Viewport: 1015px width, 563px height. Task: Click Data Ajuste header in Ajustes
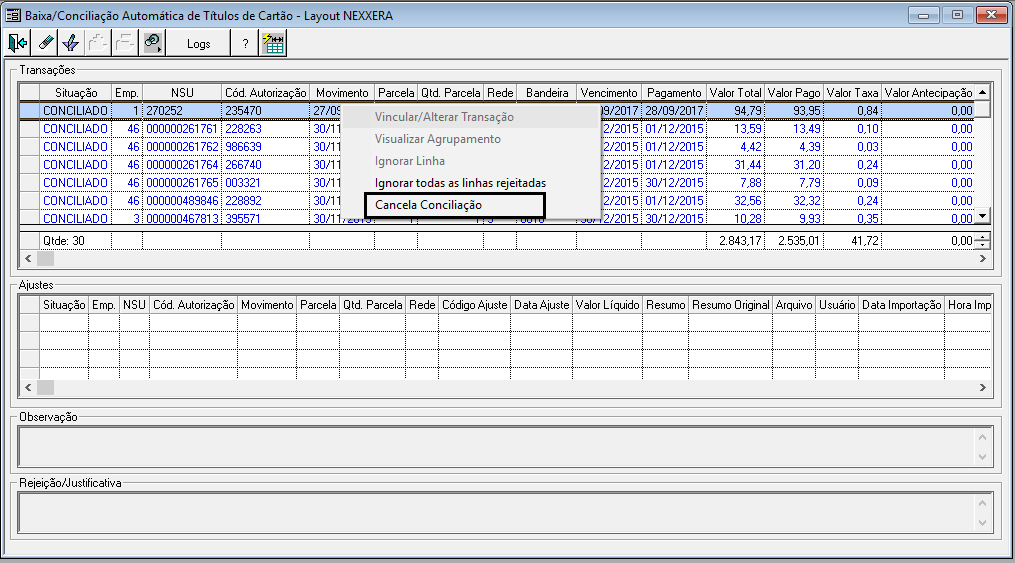(x=541, y=305)
